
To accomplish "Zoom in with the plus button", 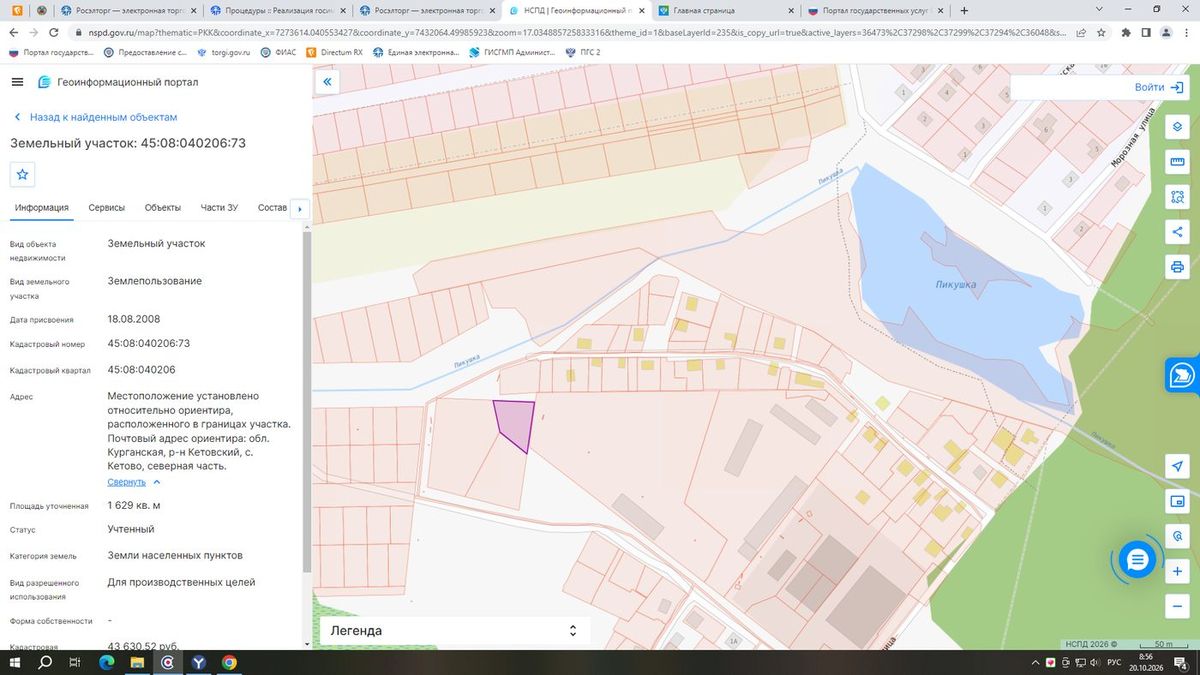I will 1177,571.
